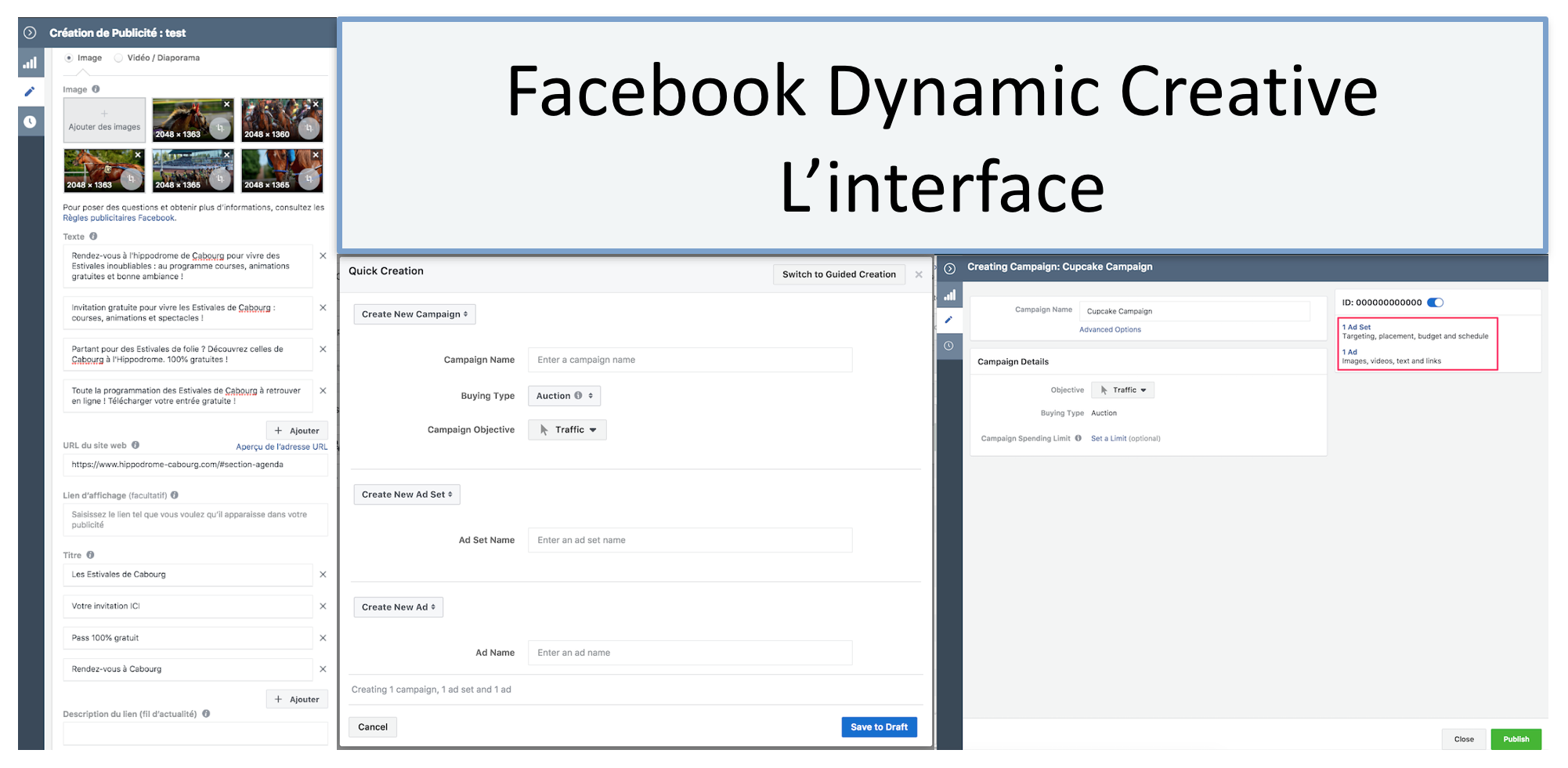Viewport: 1568px width, 768px height.
Task: Remove text starting 'Partant pour des Estivales'
Action: click(323, 349)
